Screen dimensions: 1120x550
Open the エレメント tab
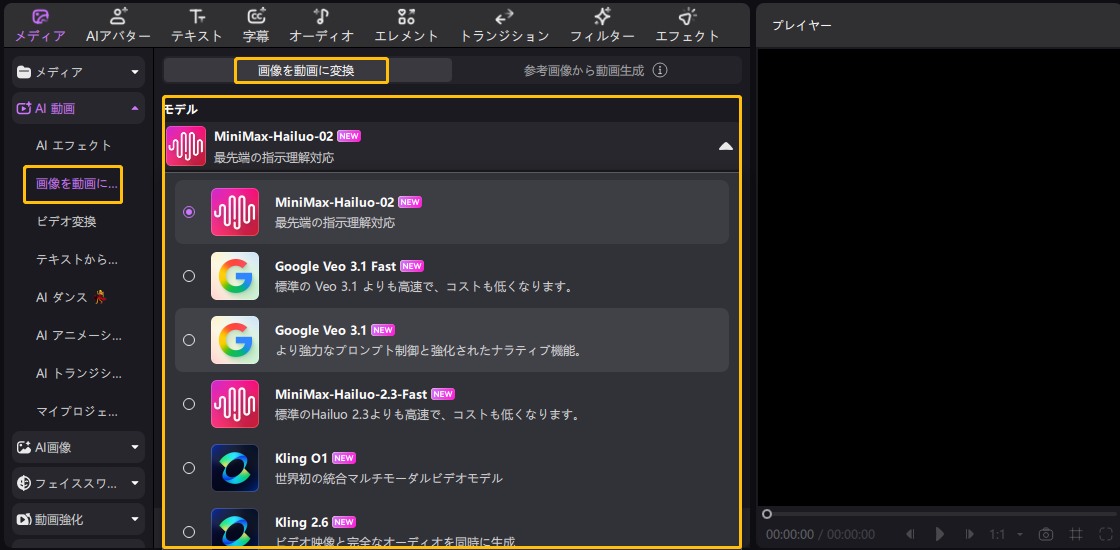(x=406, y=25)
